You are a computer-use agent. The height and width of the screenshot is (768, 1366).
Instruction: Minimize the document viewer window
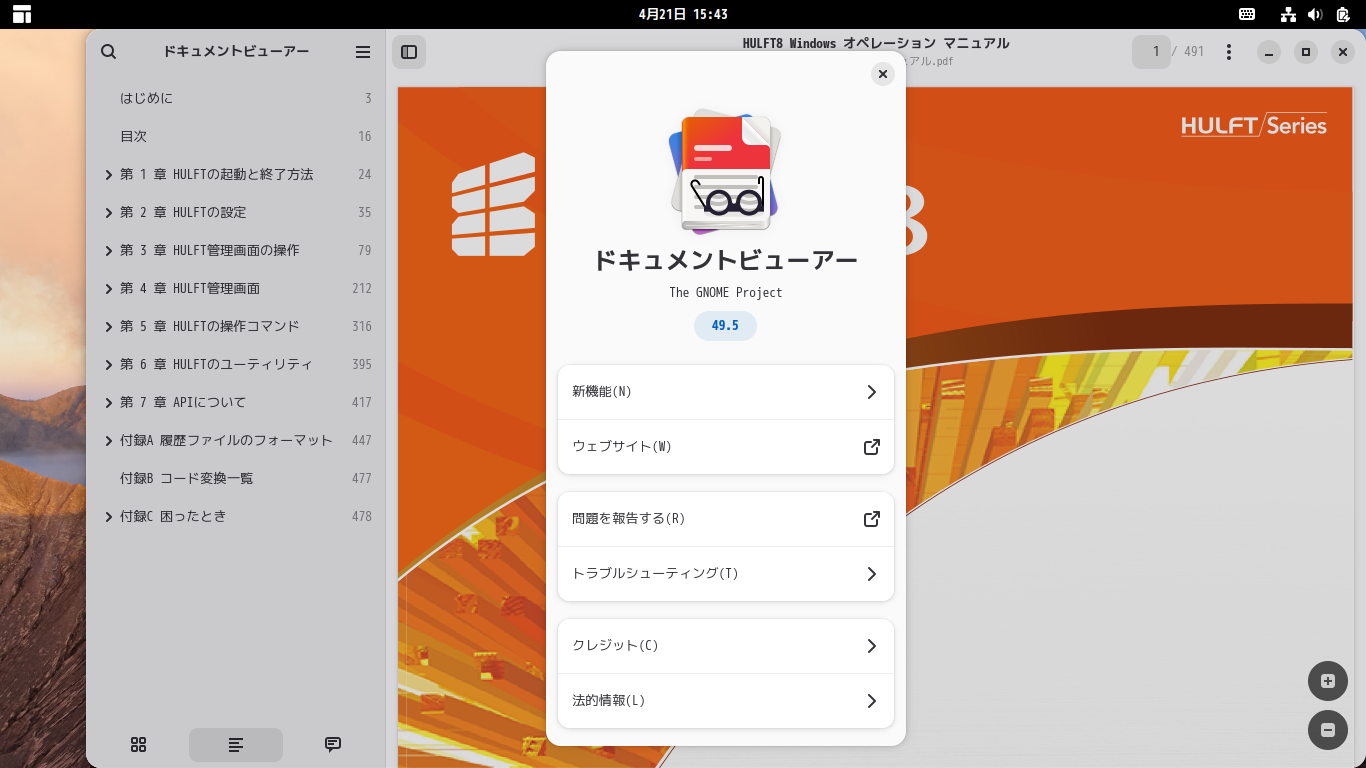pos(1269,52)
